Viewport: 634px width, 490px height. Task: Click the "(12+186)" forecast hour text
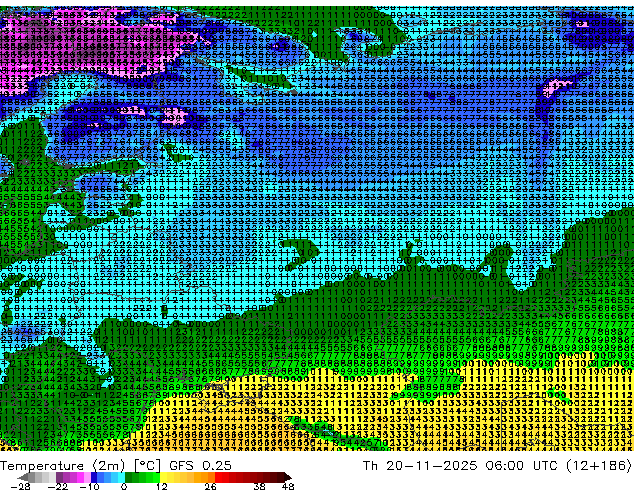(x=598, y=466)
